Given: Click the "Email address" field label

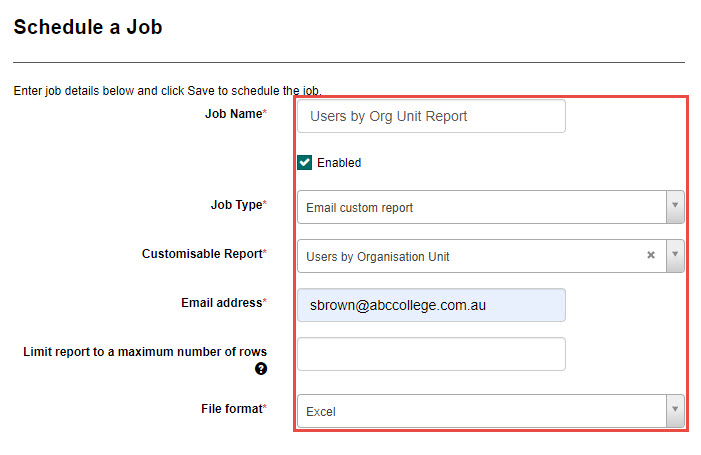Looking at the screenshot, I should click(x=223, y=302).
